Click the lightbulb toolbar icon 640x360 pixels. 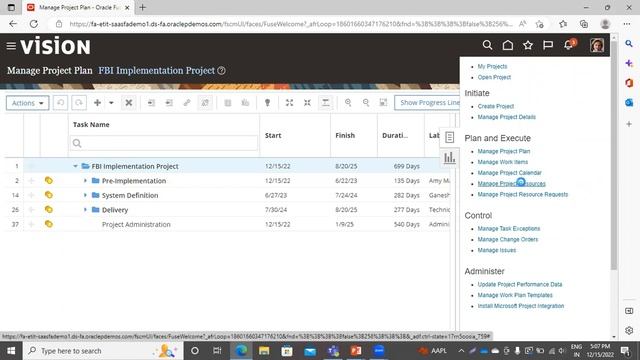pyautogui.click(x=267, y=103)
